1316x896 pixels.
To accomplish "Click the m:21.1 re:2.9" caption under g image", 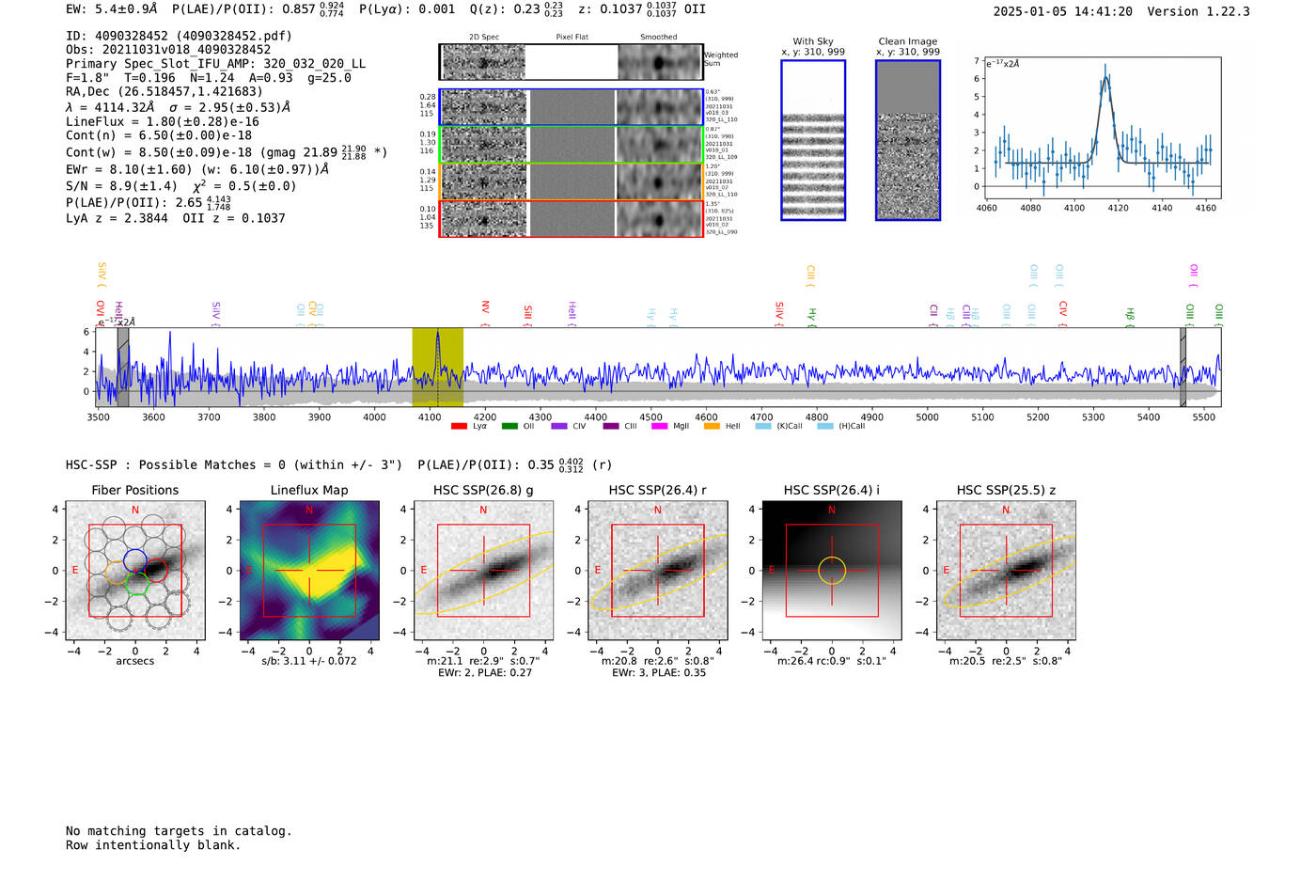I will coord(483,661).
